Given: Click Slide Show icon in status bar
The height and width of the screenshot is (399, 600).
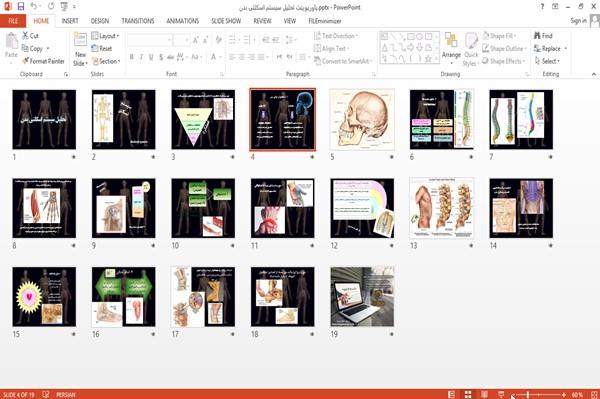Looking at the screenshot, I should [x=501, y=394].
